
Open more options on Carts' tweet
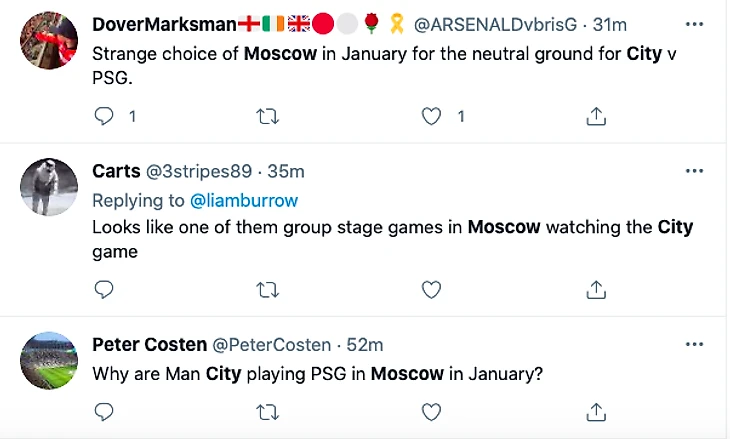pos(694,171)
